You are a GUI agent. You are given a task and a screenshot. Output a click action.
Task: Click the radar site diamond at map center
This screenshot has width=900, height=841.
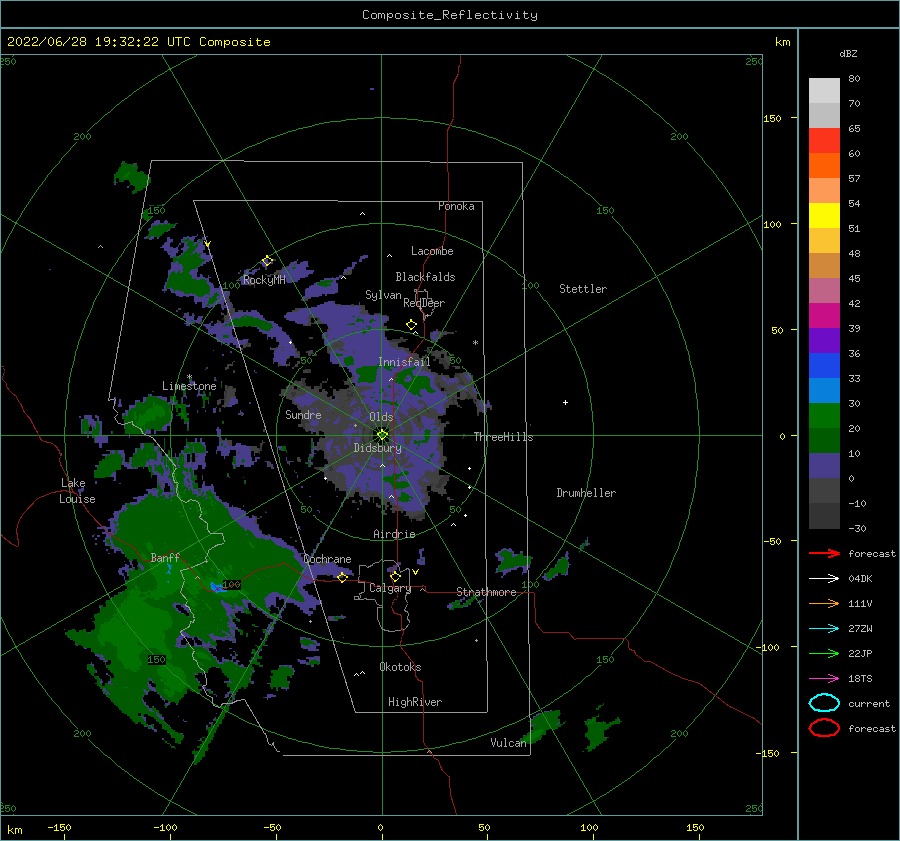coord(382,435)
